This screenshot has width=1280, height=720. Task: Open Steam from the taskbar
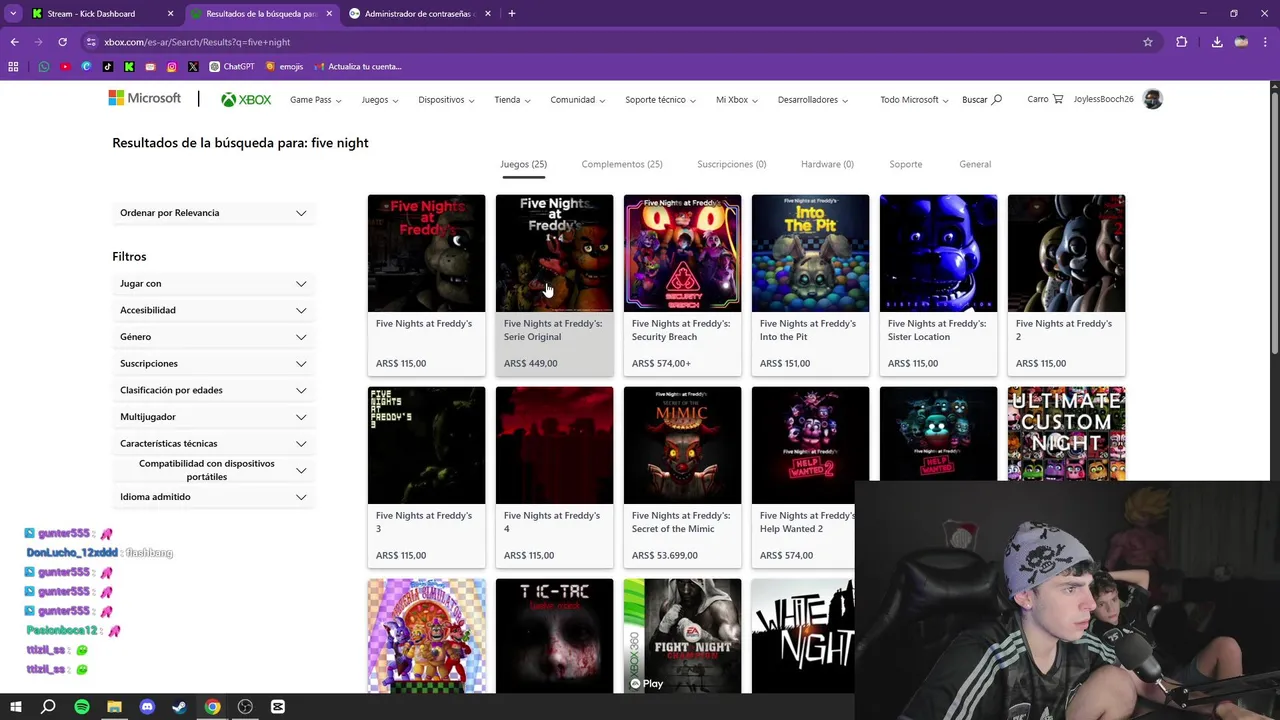[x=180, y=707]
